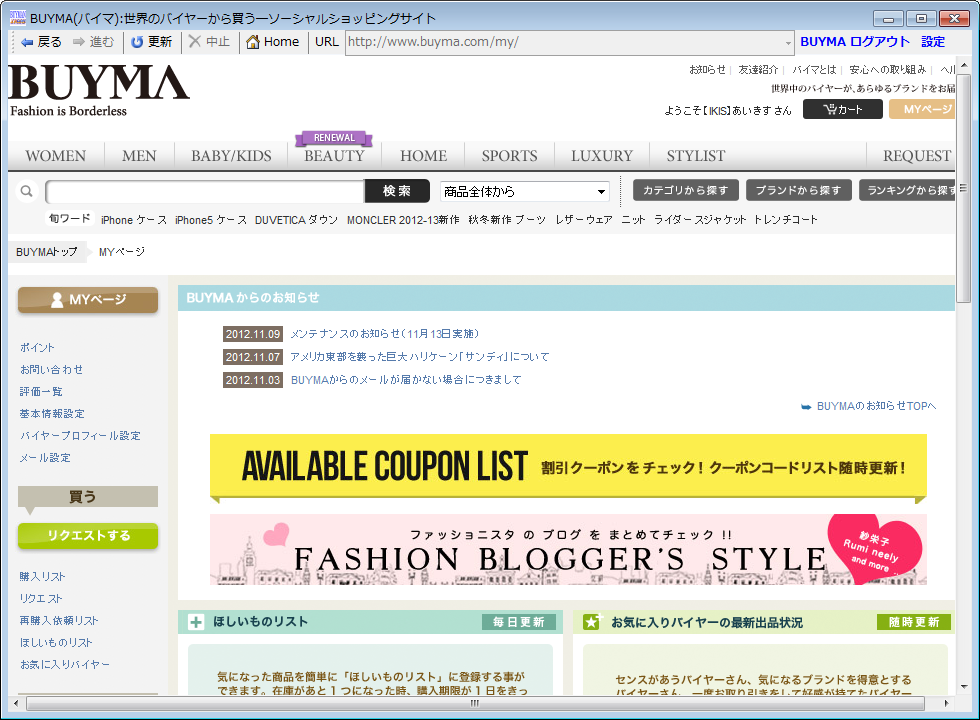Open the メンテナンスのお知らせ news link
980x720 pixels.
coord(385,334)
